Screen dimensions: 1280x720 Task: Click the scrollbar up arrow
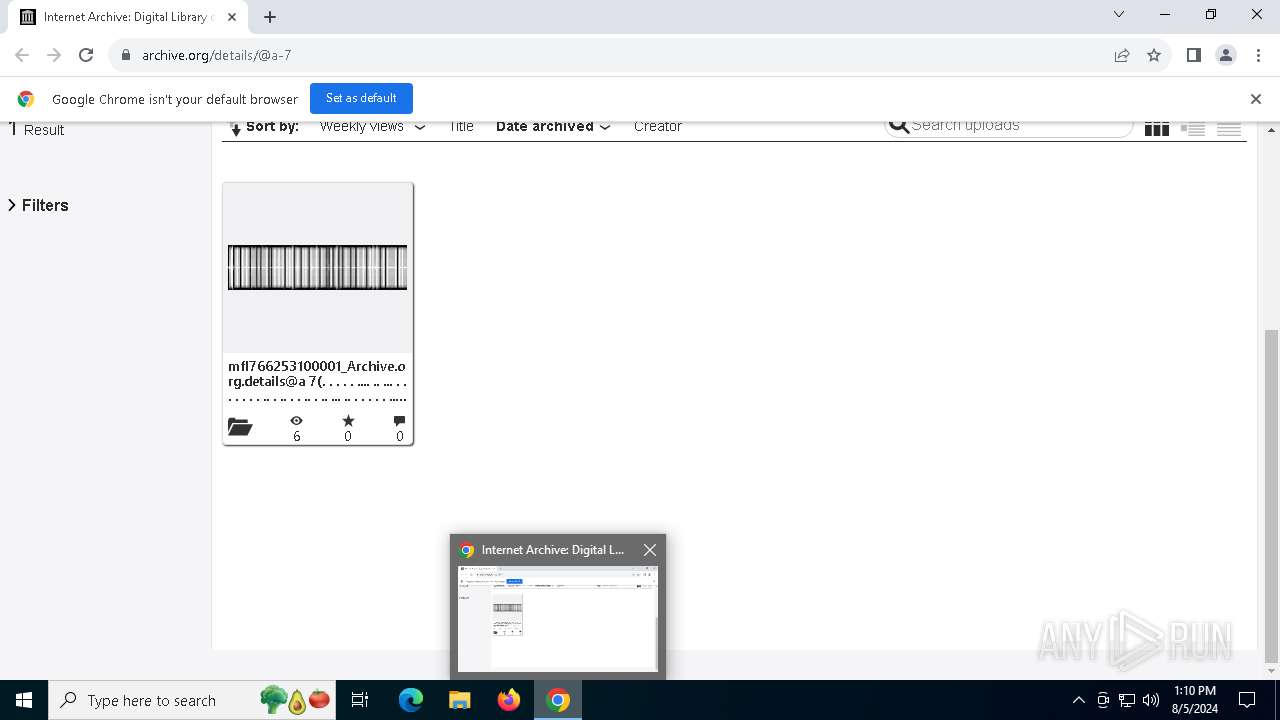[x=1271, y=130]
